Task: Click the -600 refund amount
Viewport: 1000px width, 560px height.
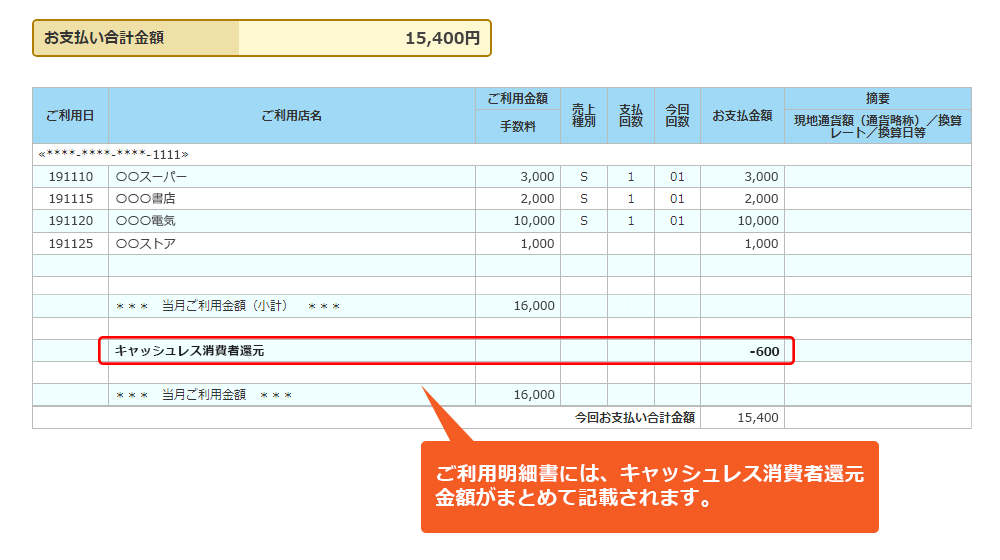Action: (764, 351)
